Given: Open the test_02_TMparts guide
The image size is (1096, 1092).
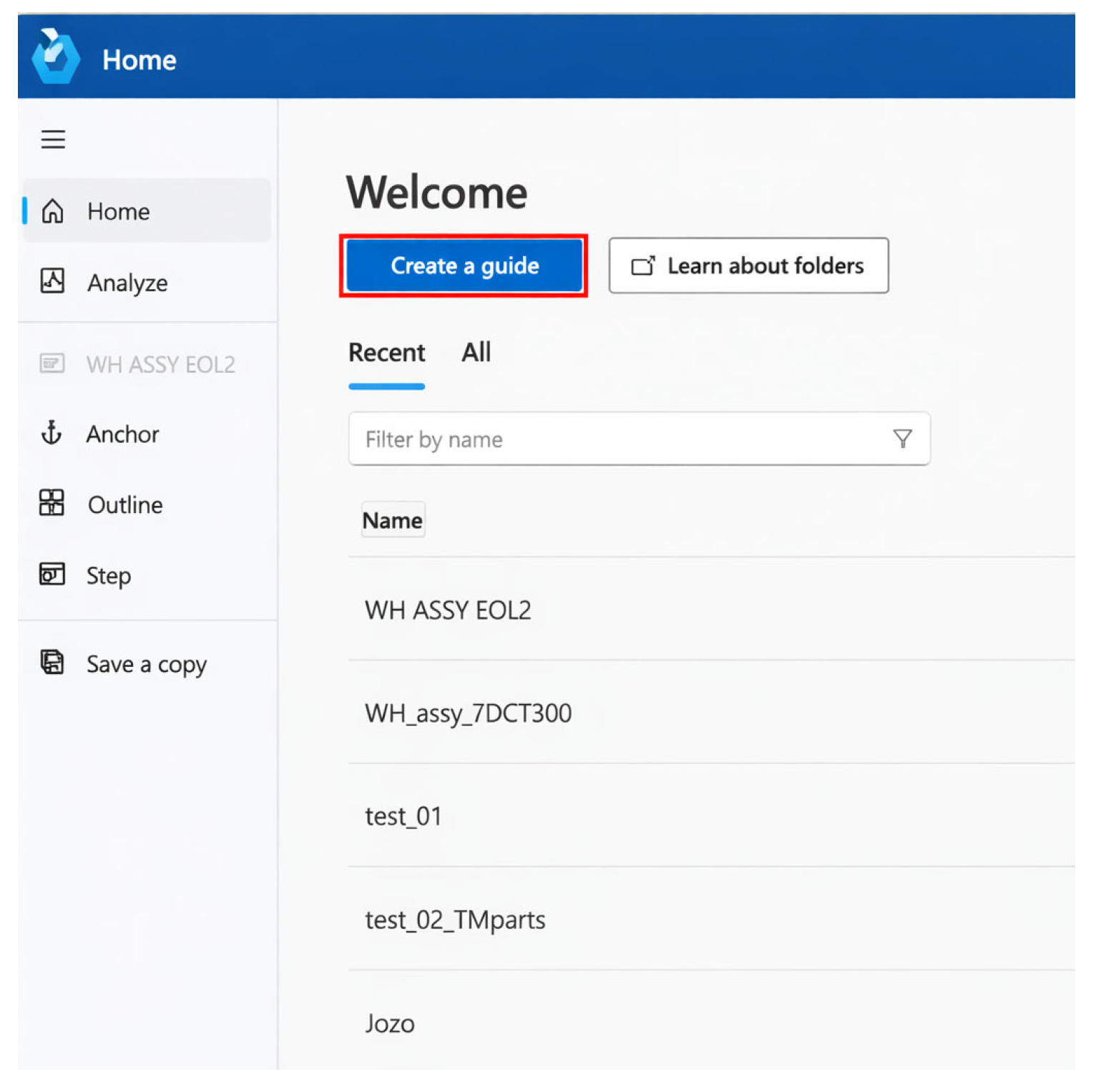Looking at the screenshot, I should [455, 919].
